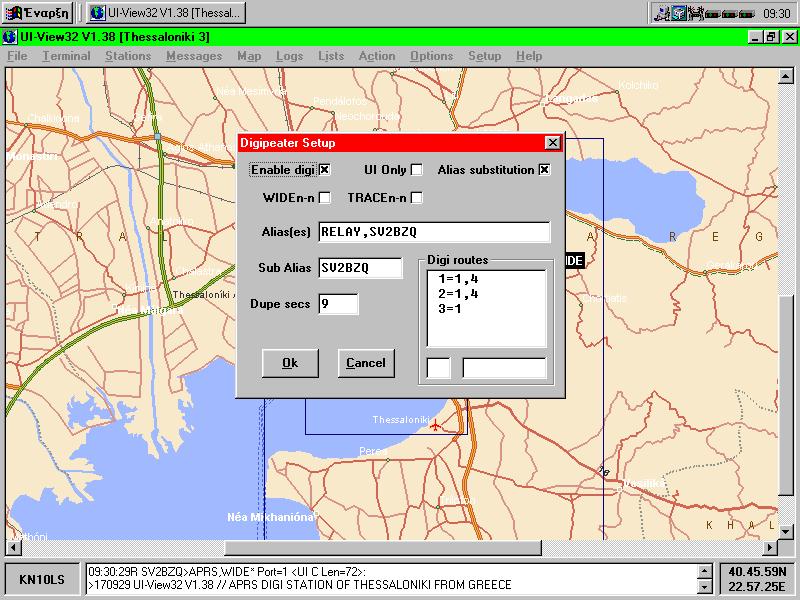Select the "3=1" digi route row

point(486,308)
